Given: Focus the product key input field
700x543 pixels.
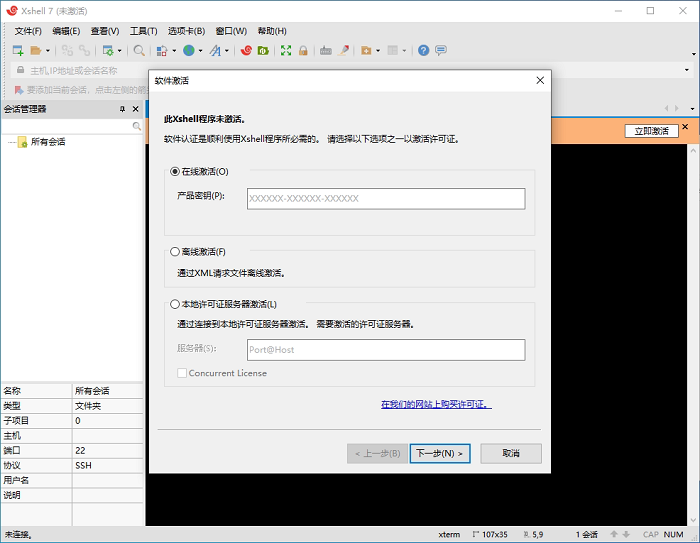Looking at the screenshot, I should tap(386, 199).
